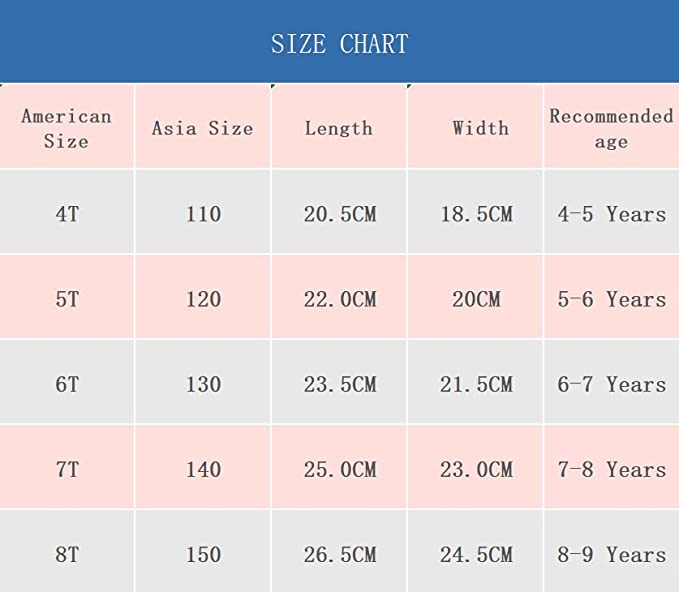Select the Asia Size column header
This screenshot has height=592, width=679.
203,126
